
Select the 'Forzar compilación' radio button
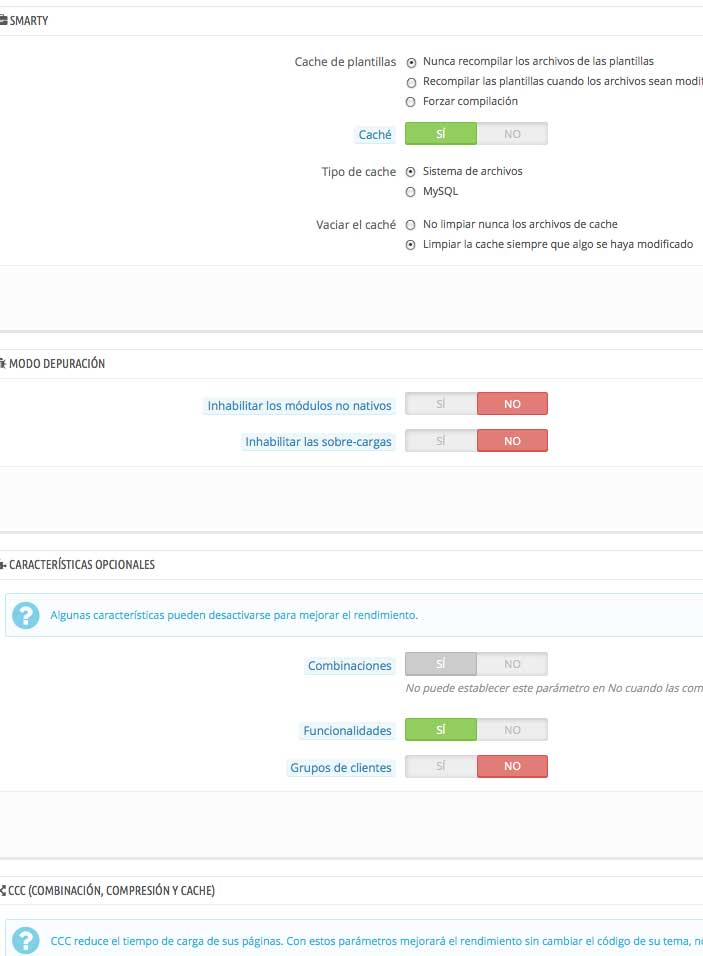click(x=411, y=102)
